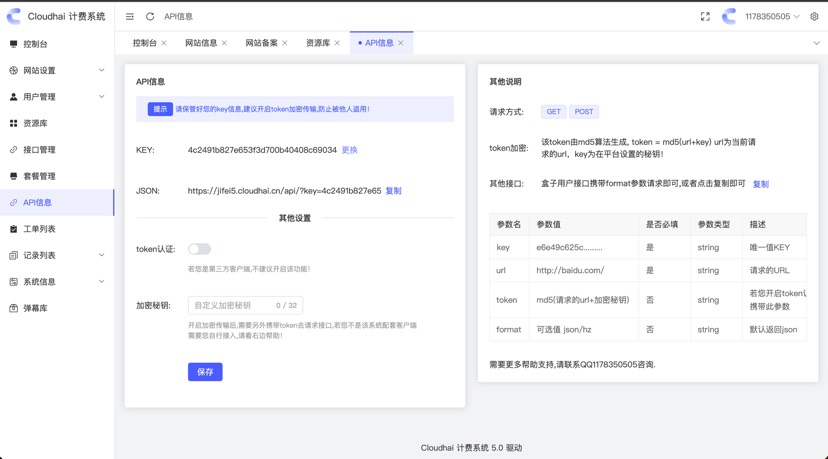The height and width of the screenshot is (459, 828).
Task: Select the GET request method tag
Action: [x=553, y=112]
